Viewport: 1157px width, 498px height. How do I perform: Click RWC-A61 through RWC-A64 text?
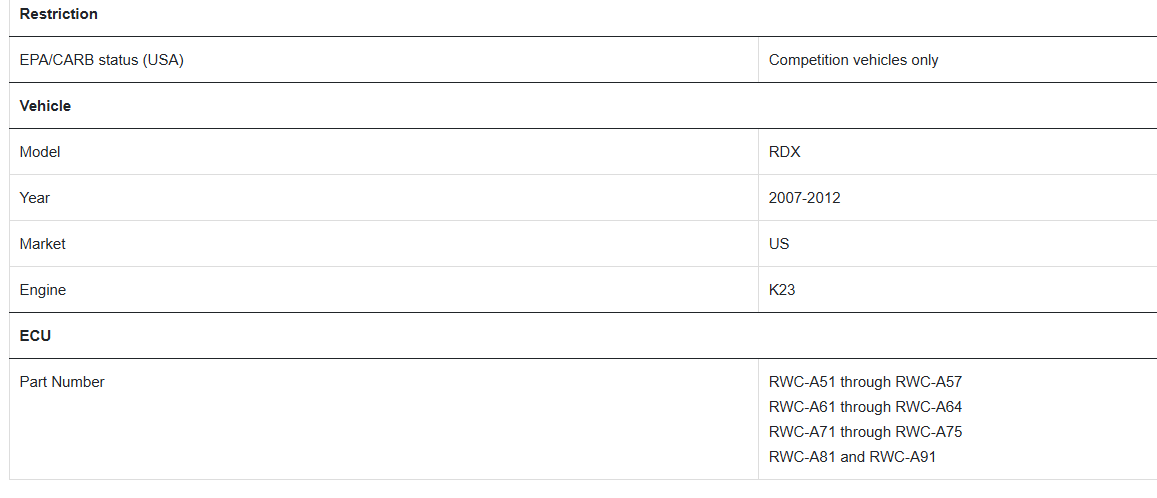coord(866,407)
